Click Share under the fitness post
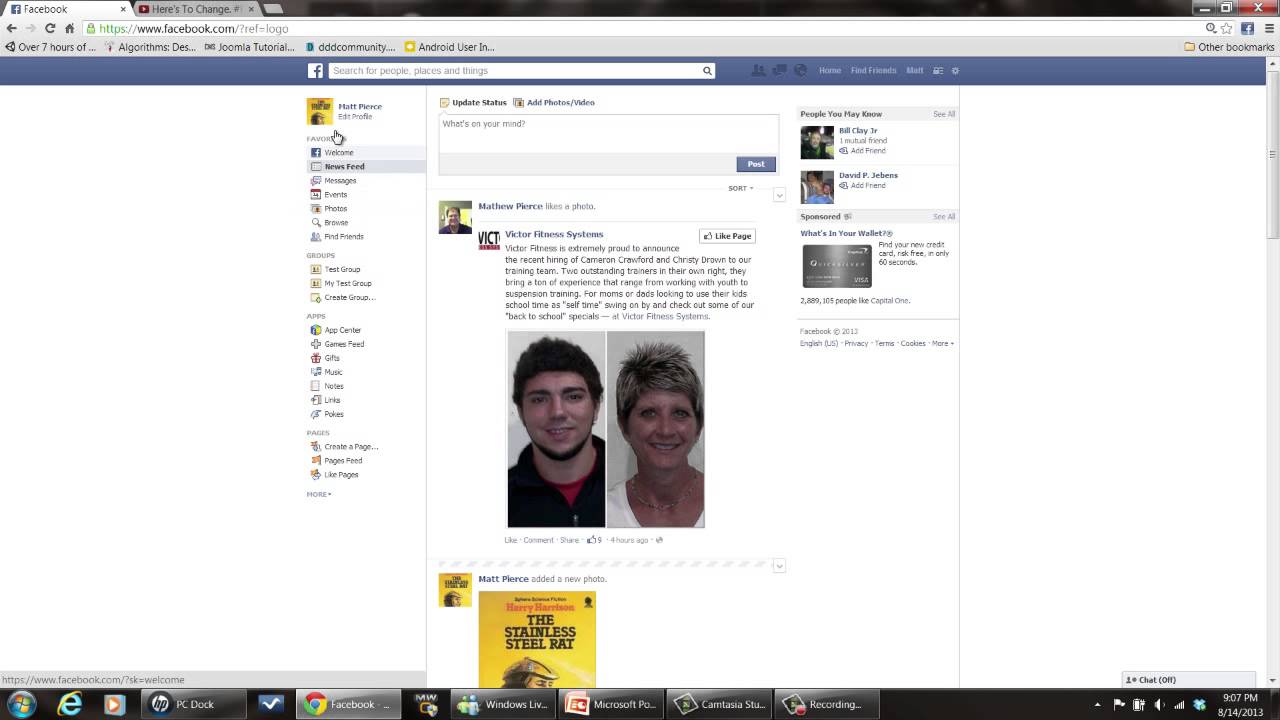Viewport: 1280px width, 720px height. click(x=569, y=540)
